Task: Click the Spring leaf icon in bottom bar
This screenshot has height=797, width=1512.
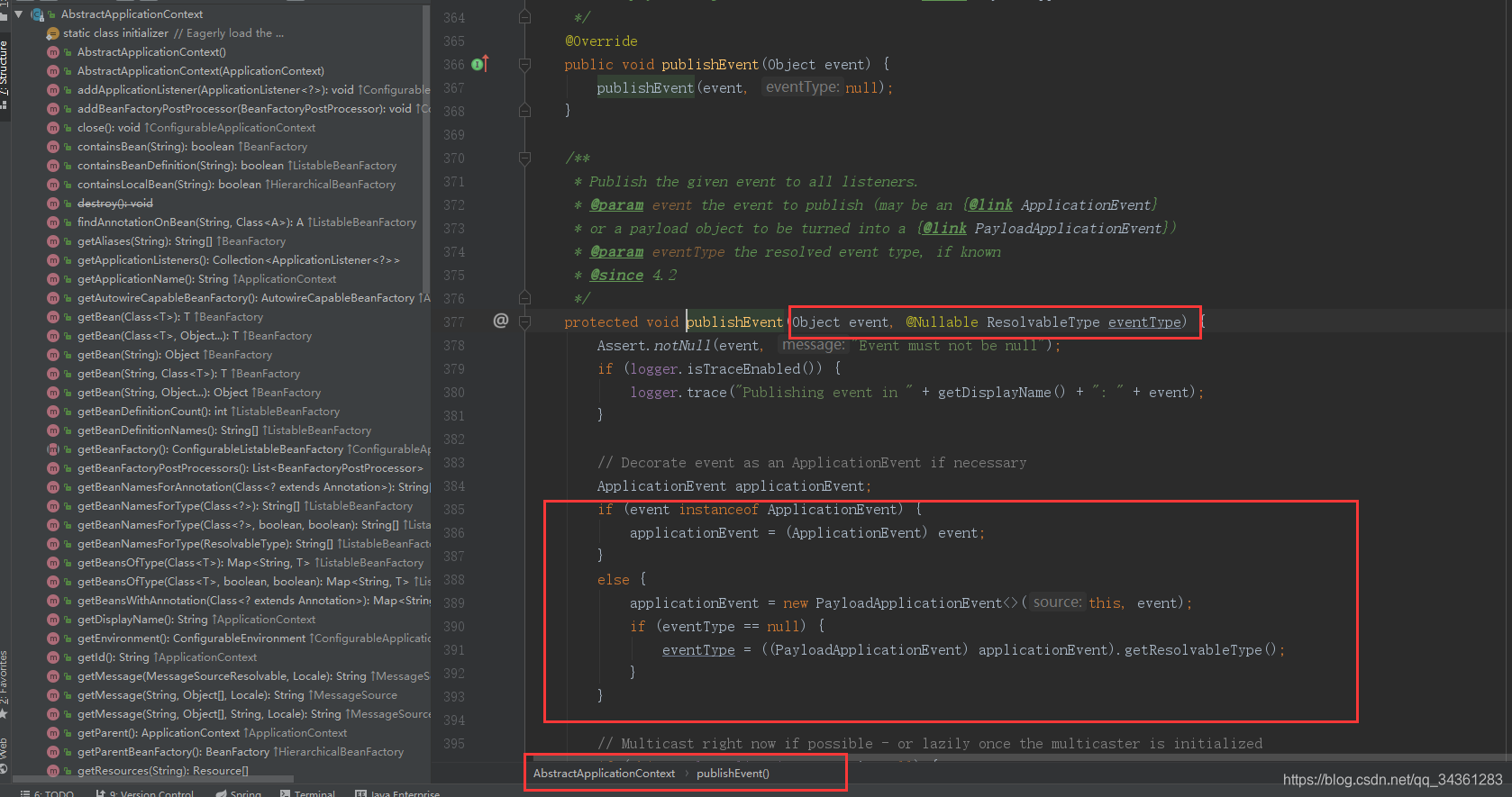Action: point(222,793)
